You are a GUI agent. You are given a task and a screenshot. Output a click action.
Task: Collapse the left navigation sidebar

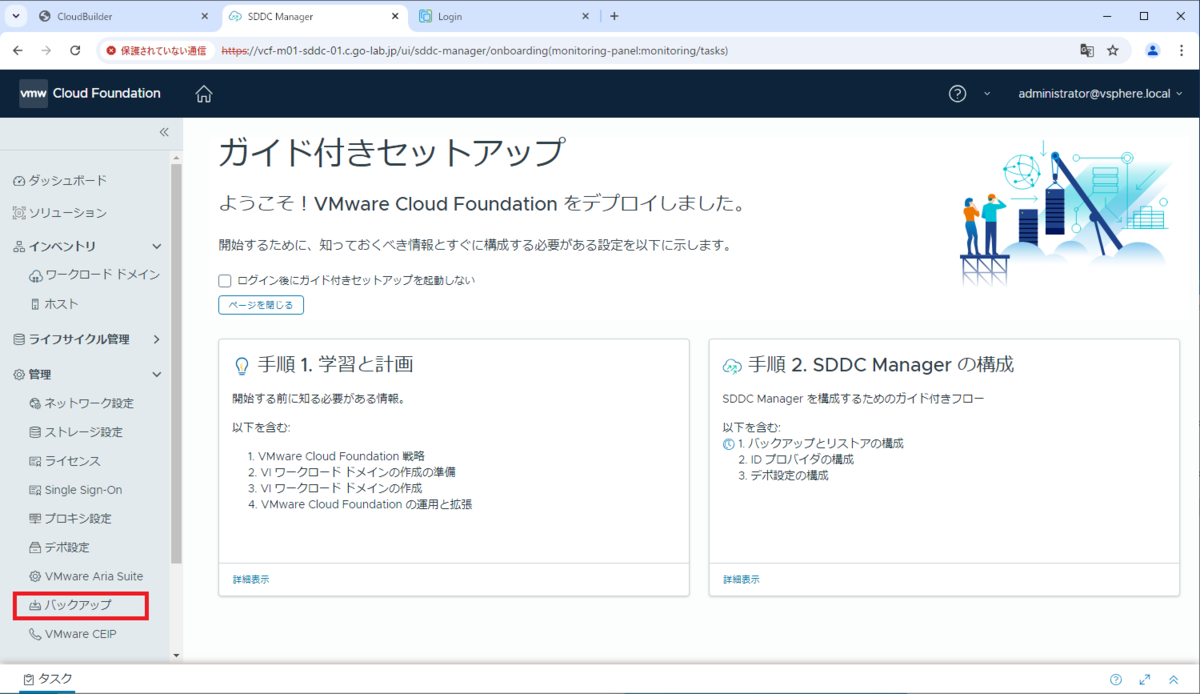164,132
